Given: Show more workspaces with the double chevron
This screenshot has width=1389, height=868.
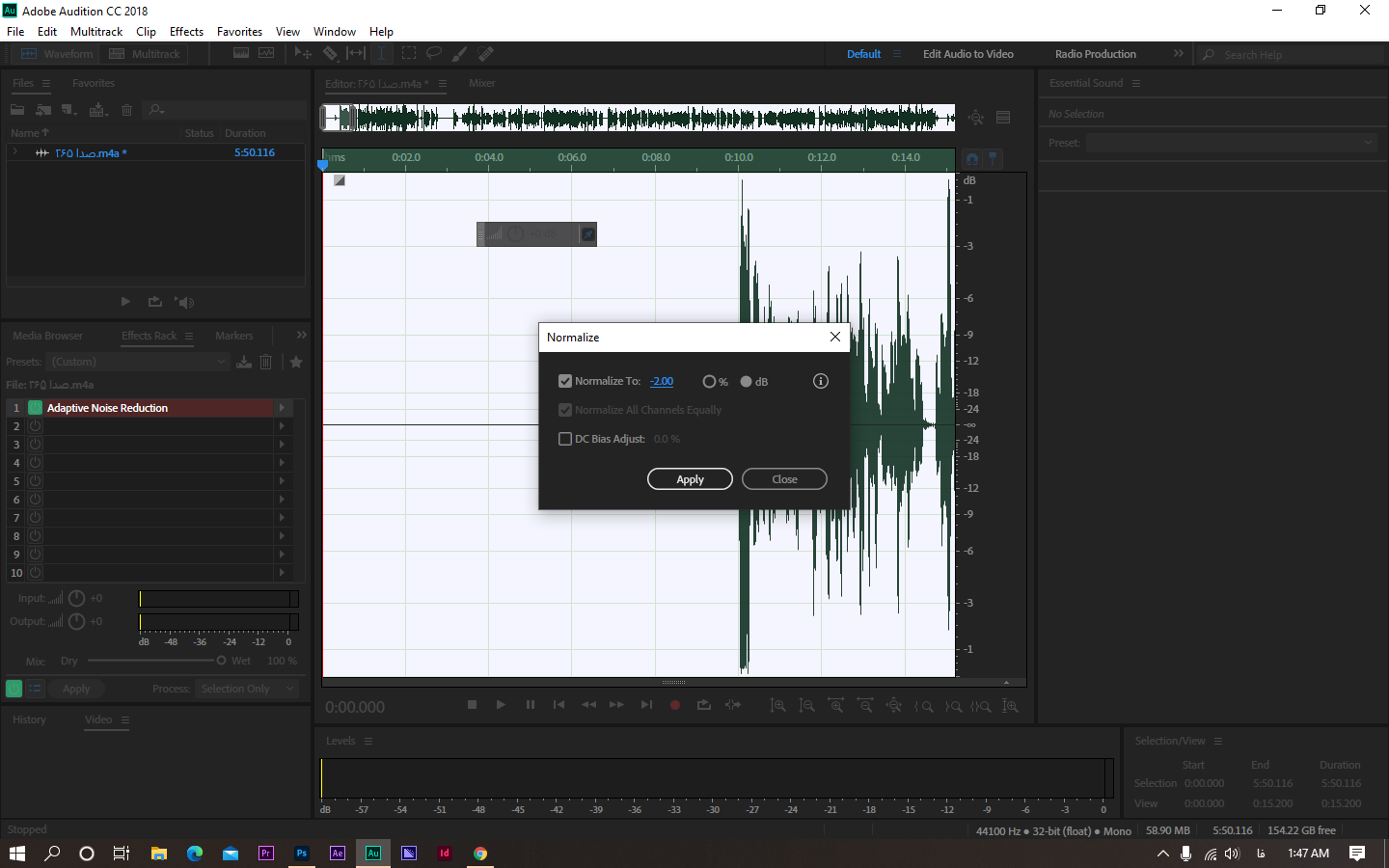Looking at the screenshot, I should point(1179,54).
